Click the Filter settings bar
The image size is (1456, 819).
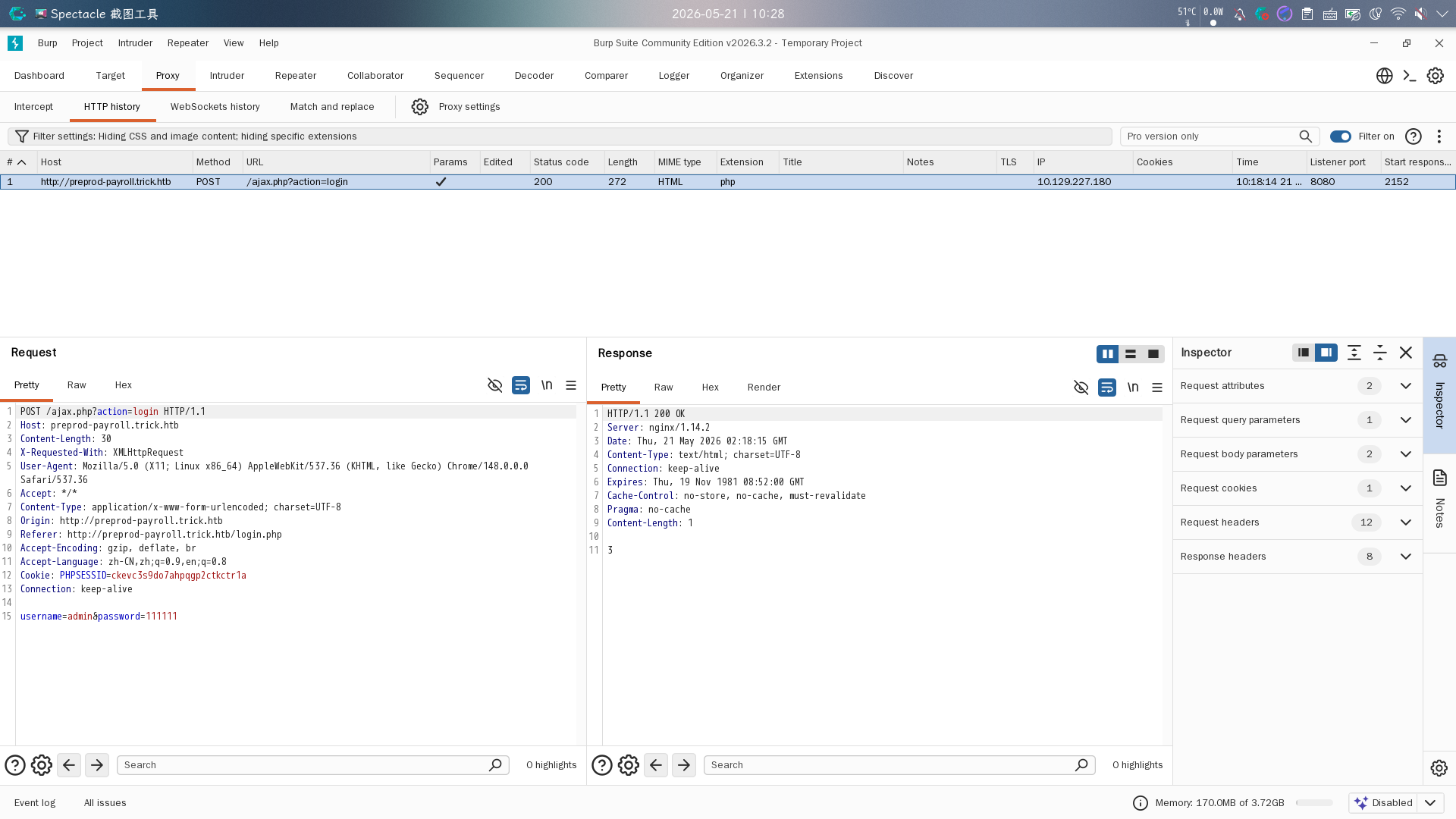[x=560, y=136]
